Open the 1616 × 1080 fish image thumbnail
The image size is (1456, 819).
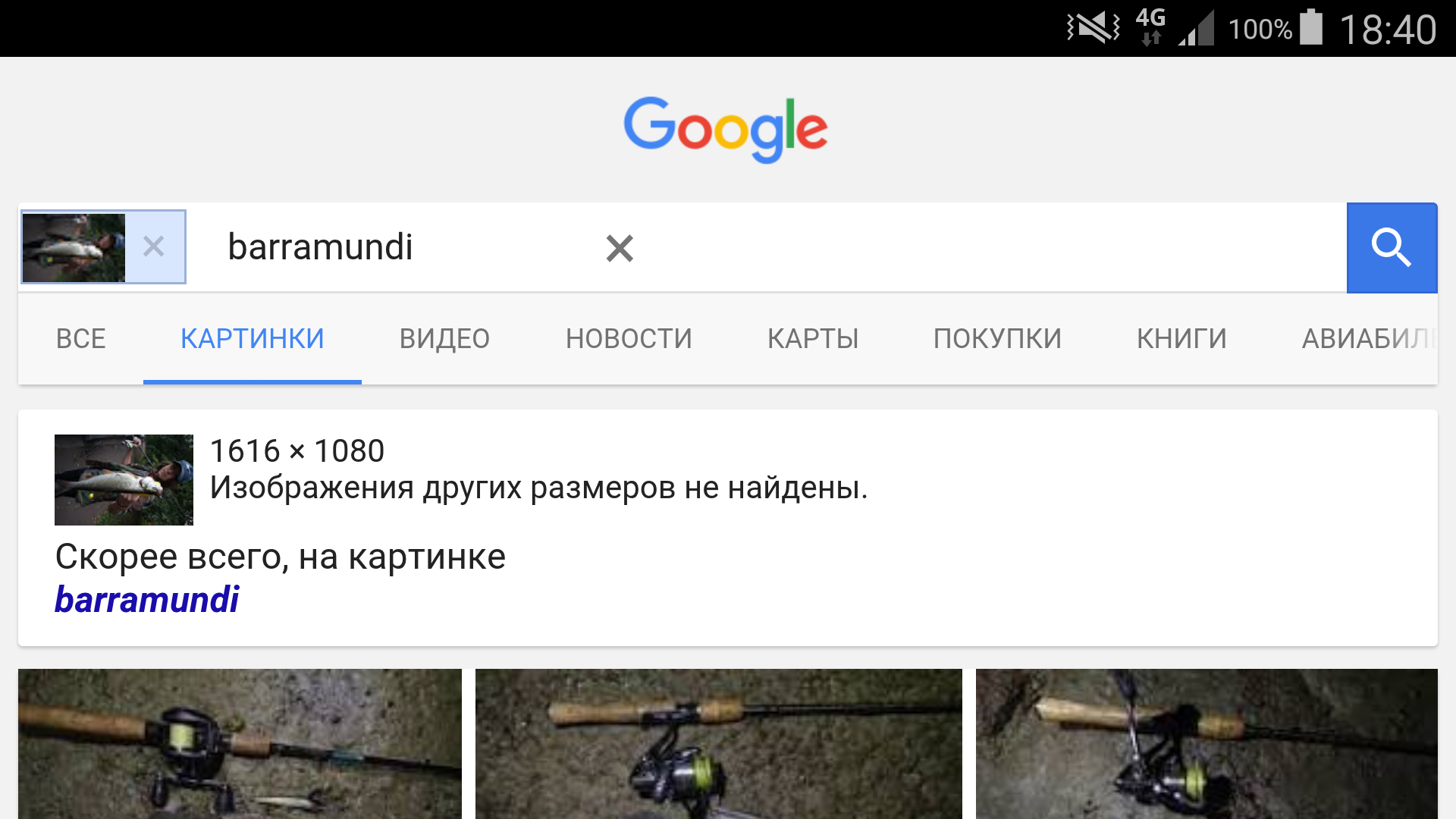[x=124, y=480]
